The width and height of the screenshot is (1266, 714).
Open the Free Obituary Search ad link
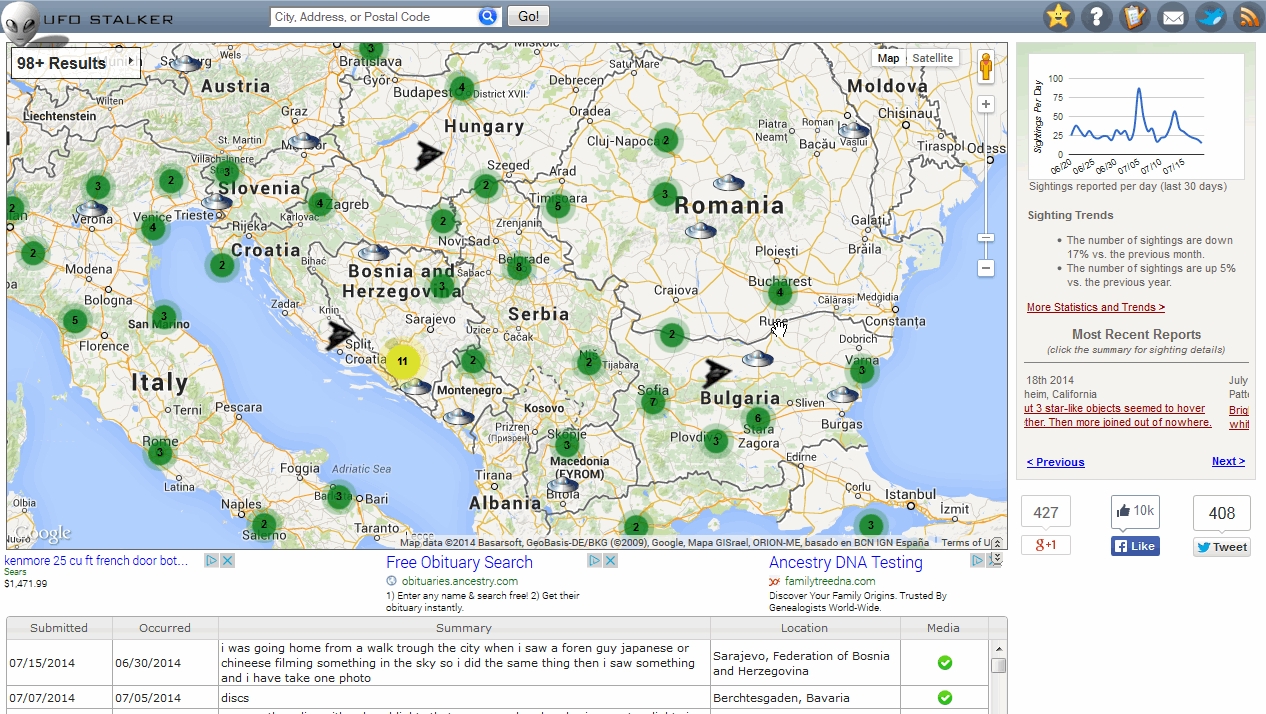click(459, 562)
